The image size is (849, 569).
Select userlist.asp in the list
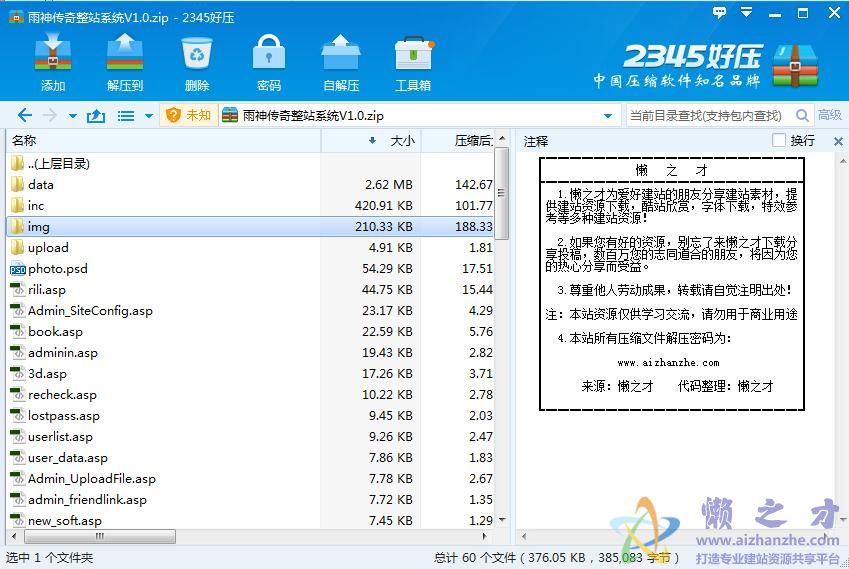pyautogui.click(x=250, y=437)
